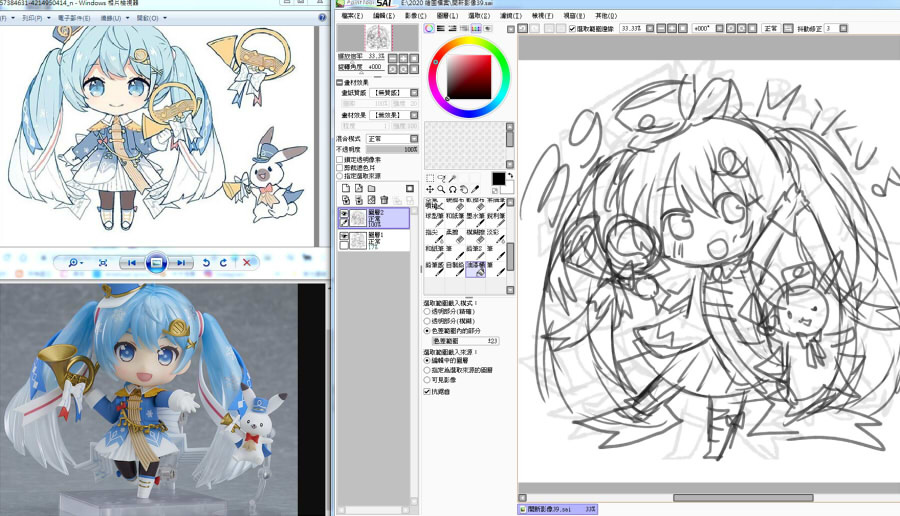Click fit-to-window icon in photo viewer
This screenshot has height=516, width=900.
(103, 263)
